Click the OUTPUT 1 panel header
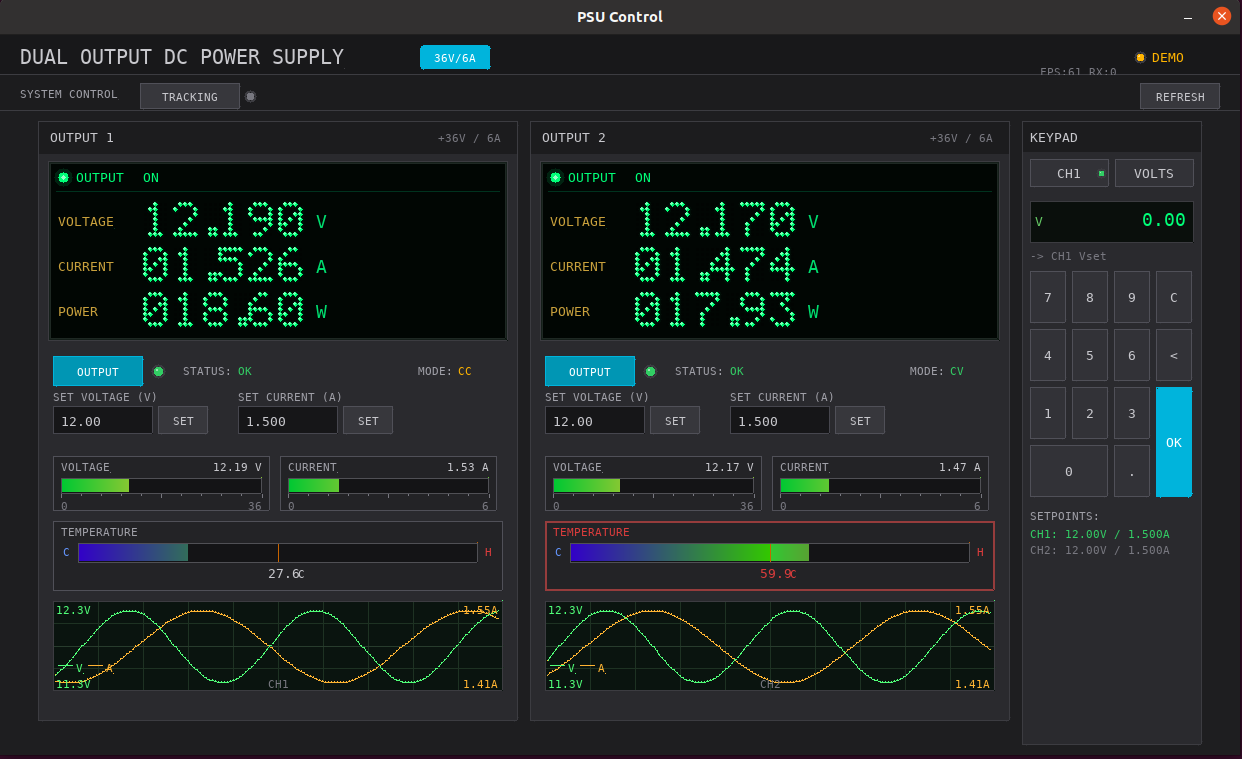The image size is (1242, 759). click(83, 138)
